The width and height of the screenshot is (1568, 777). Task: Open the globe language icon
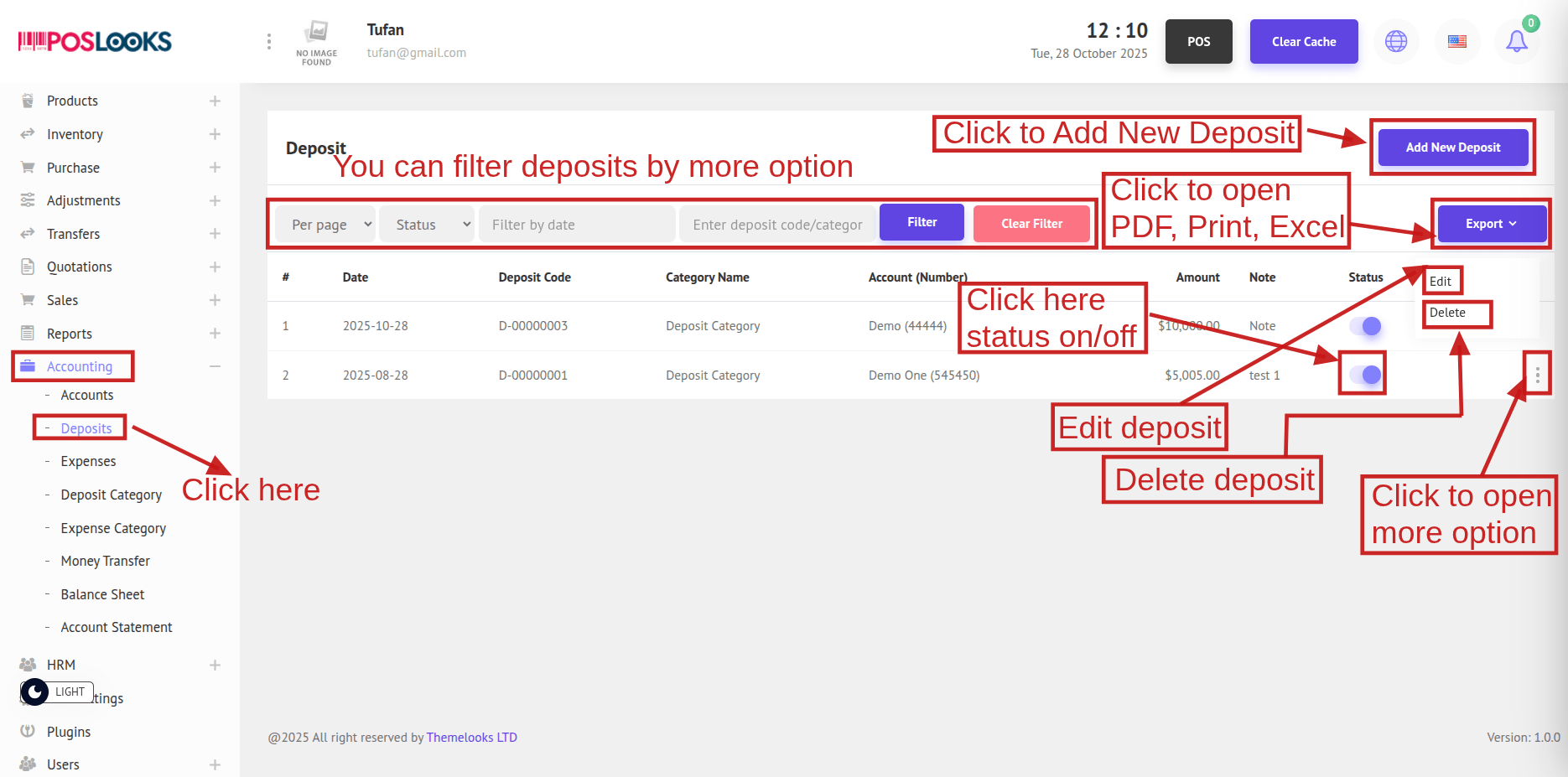(x=1395, y=41)
